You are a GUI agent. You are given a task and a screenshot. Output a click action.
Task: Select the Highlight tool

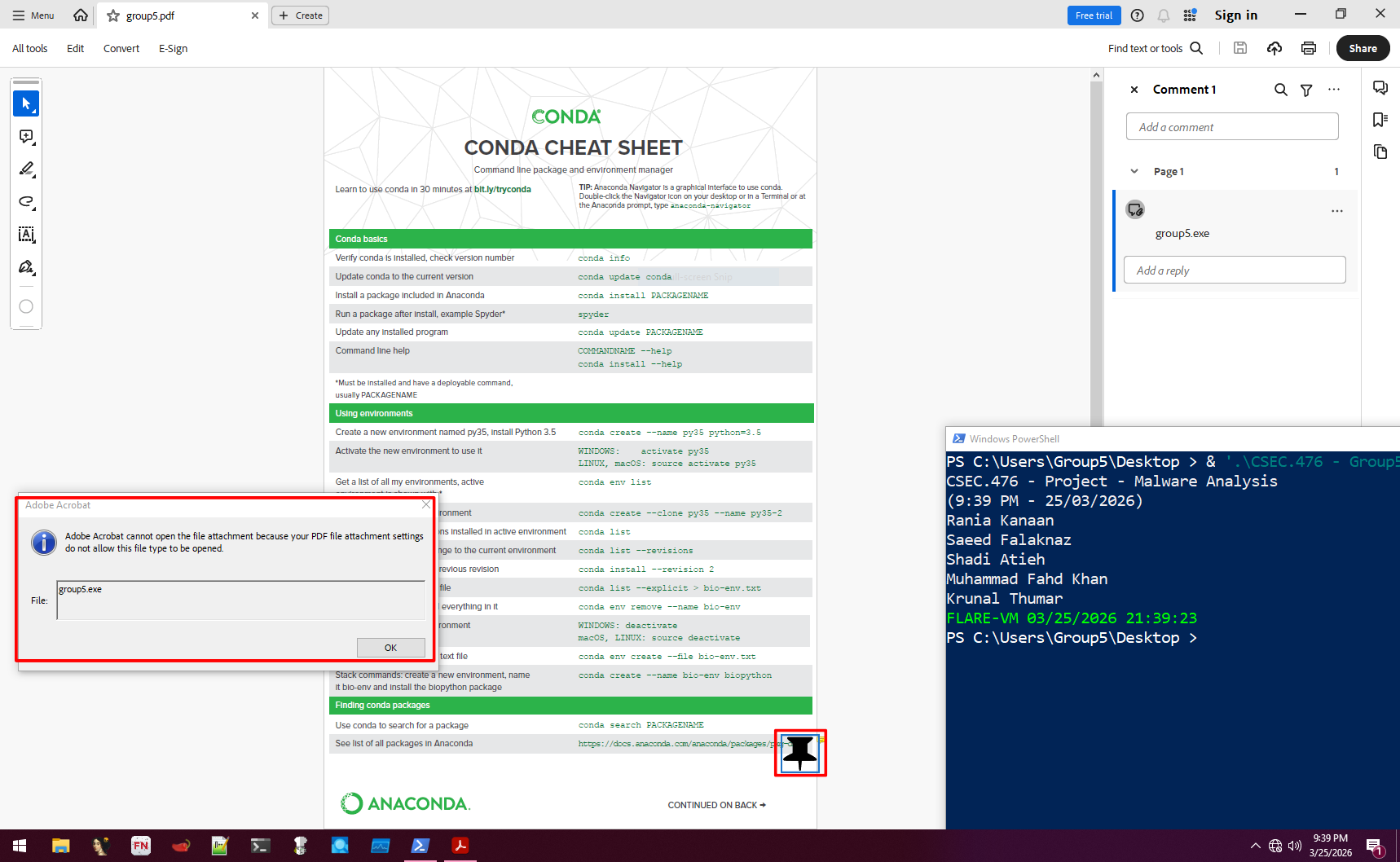[x=25, y=169]
